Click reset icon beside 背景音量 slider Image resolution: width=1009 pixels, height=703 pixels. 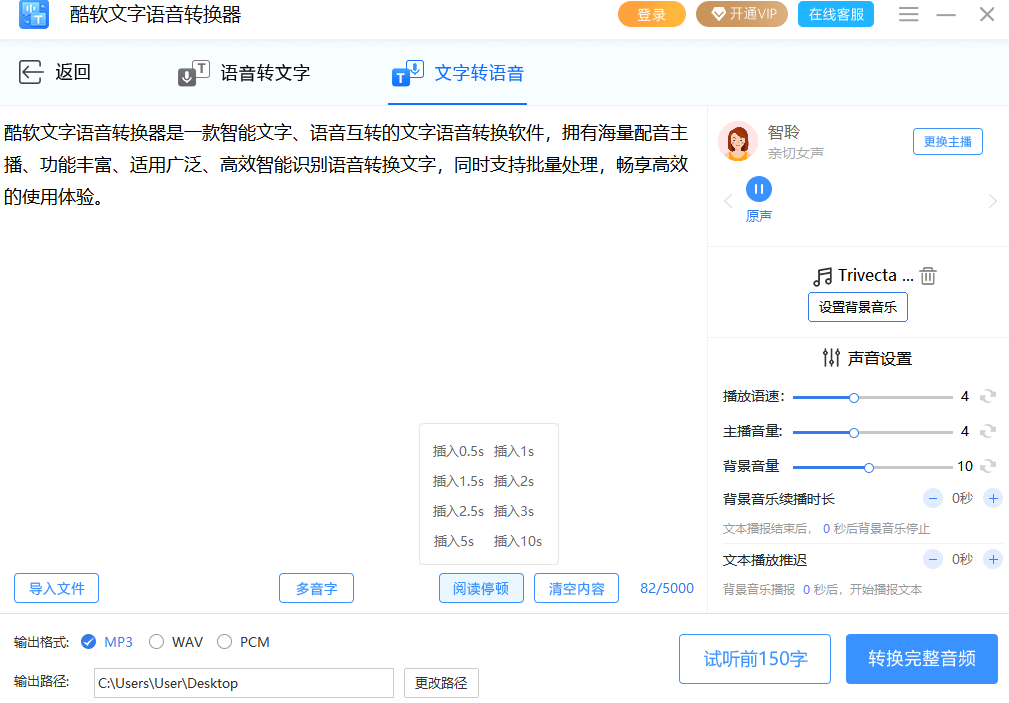[988, 466]
